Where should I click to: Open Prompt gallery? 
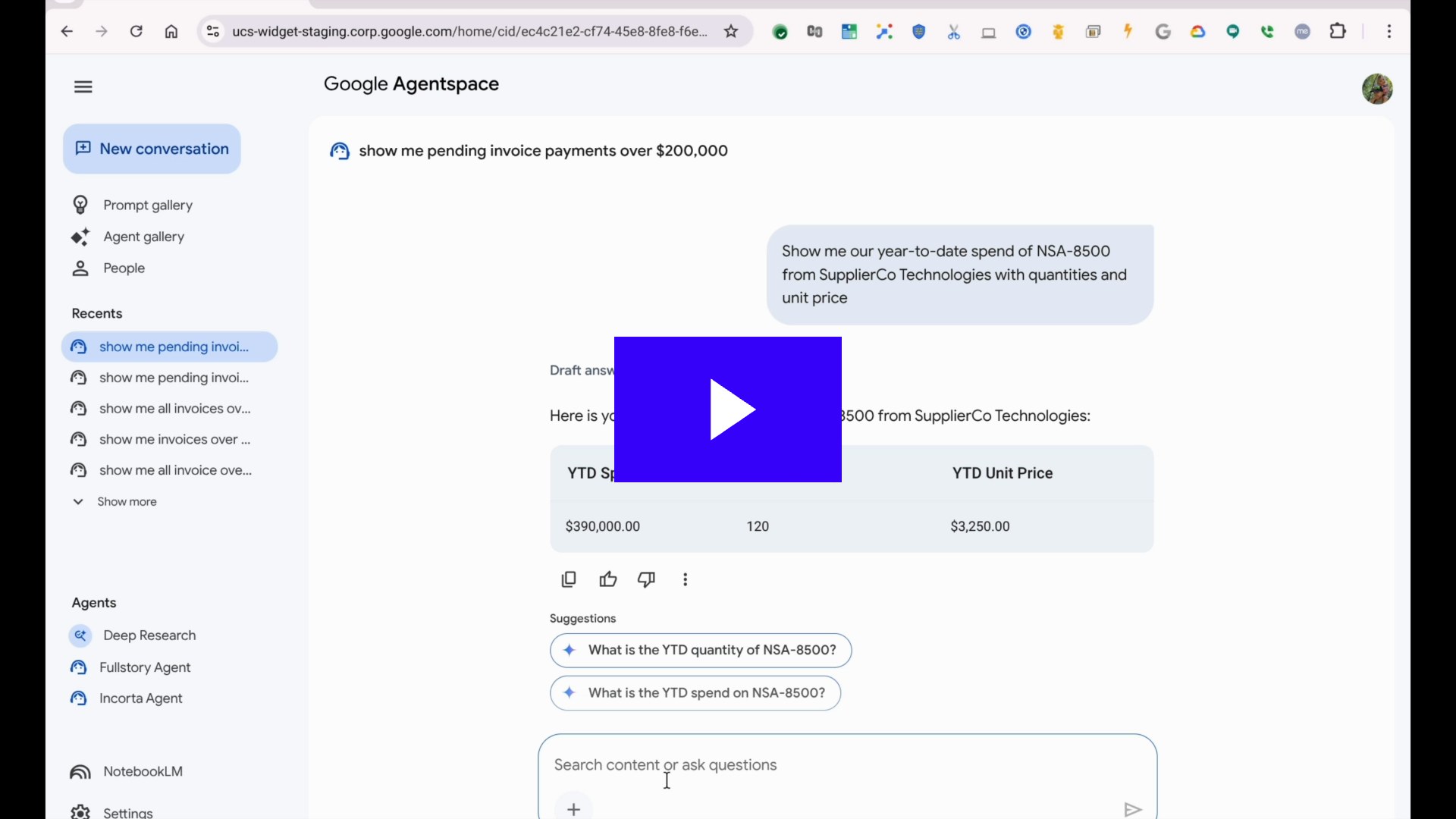(x=132, y=206)
